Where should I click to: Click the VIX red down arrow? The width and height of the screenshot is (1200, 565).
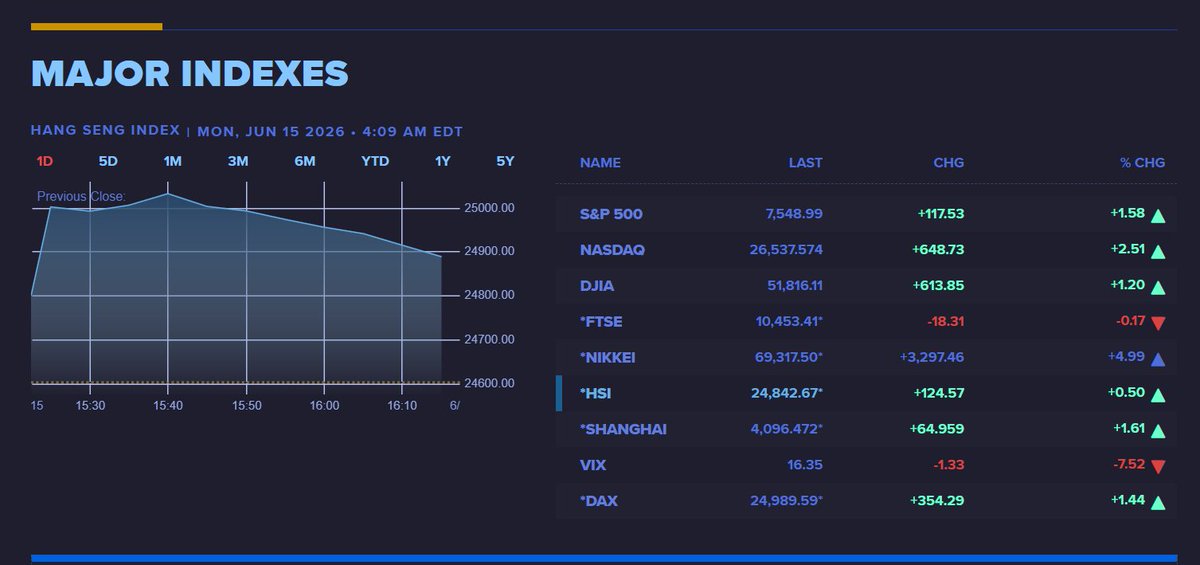click(x=1158, y=466)
